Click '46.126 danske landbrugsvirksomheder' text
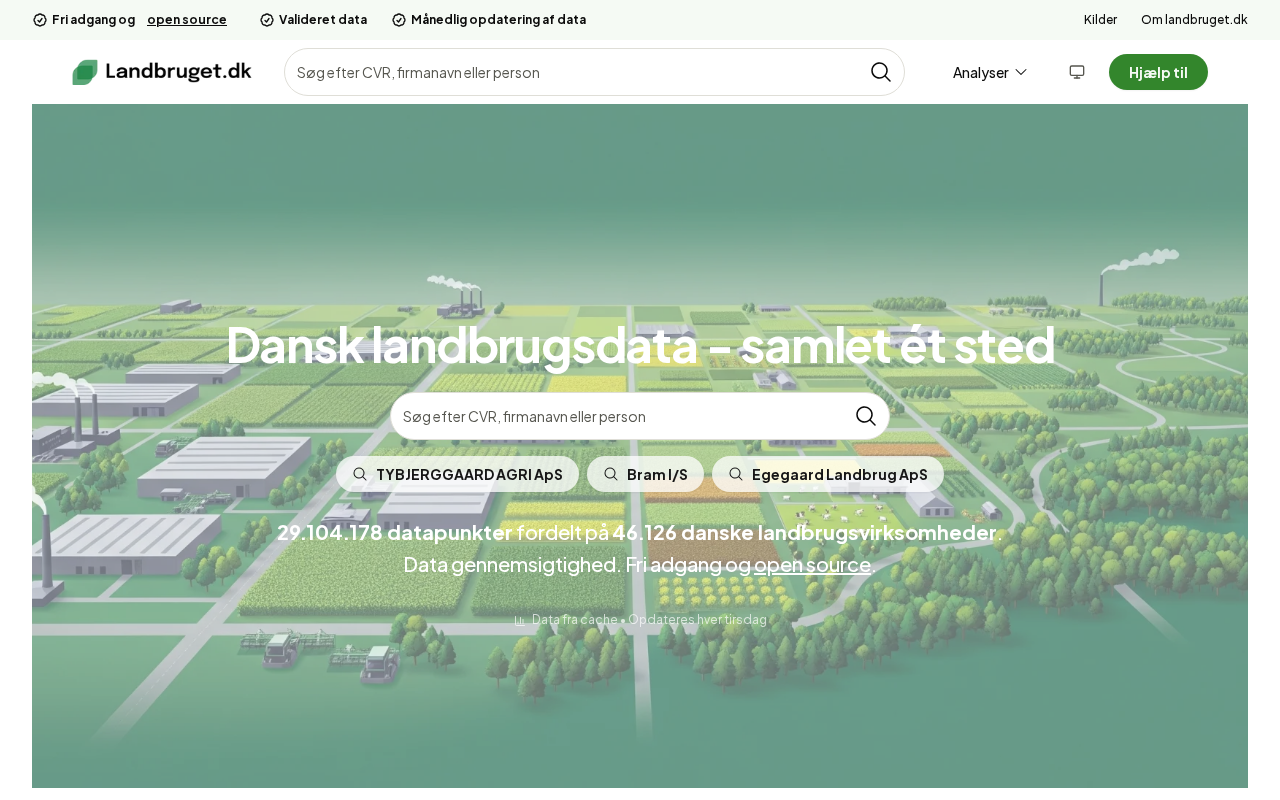The width and height of the screenshot is (1280, 800). tap(805, 532)
